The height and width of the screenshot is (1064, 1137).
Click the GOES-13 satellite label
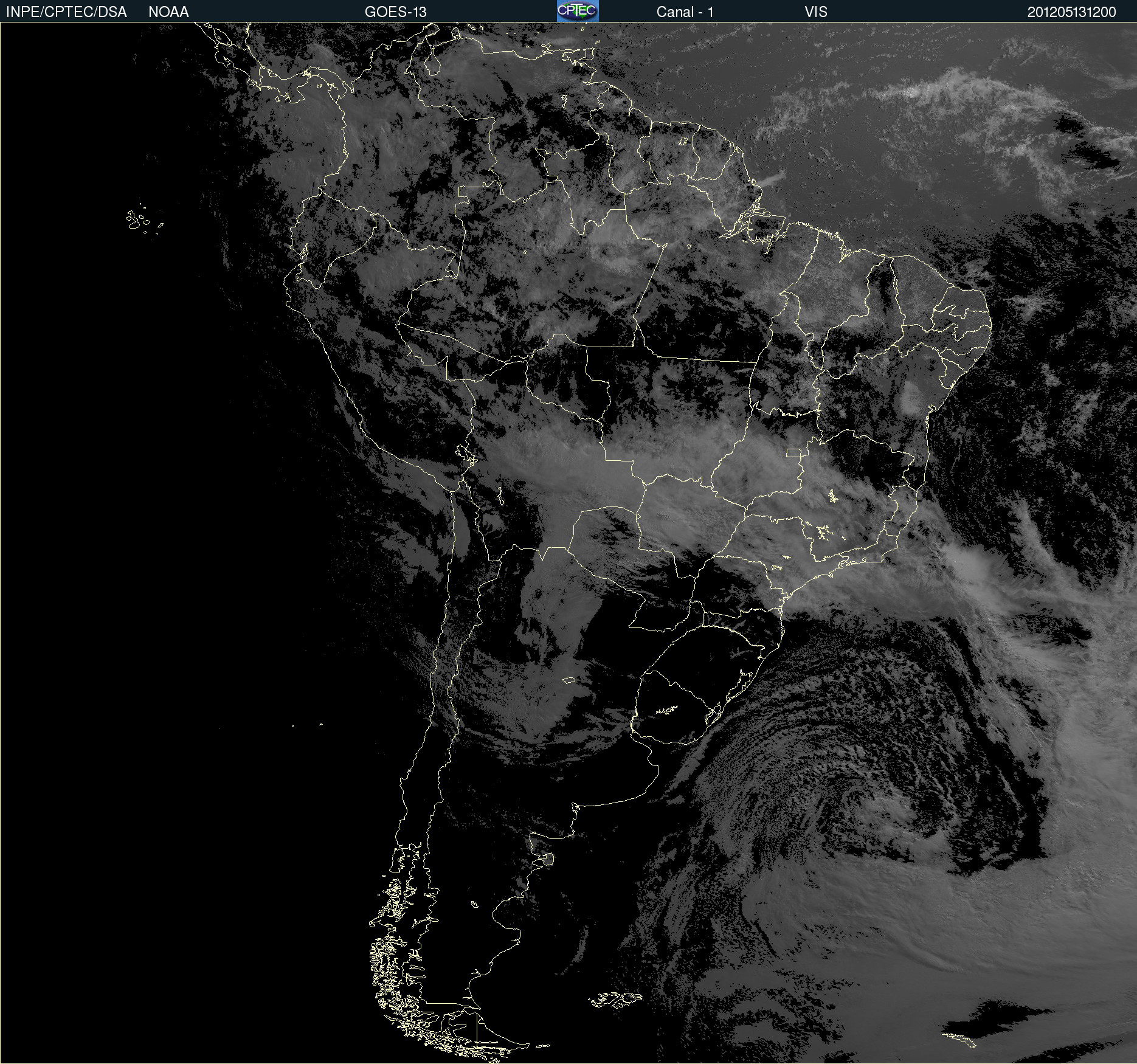[x=396, y=12]
